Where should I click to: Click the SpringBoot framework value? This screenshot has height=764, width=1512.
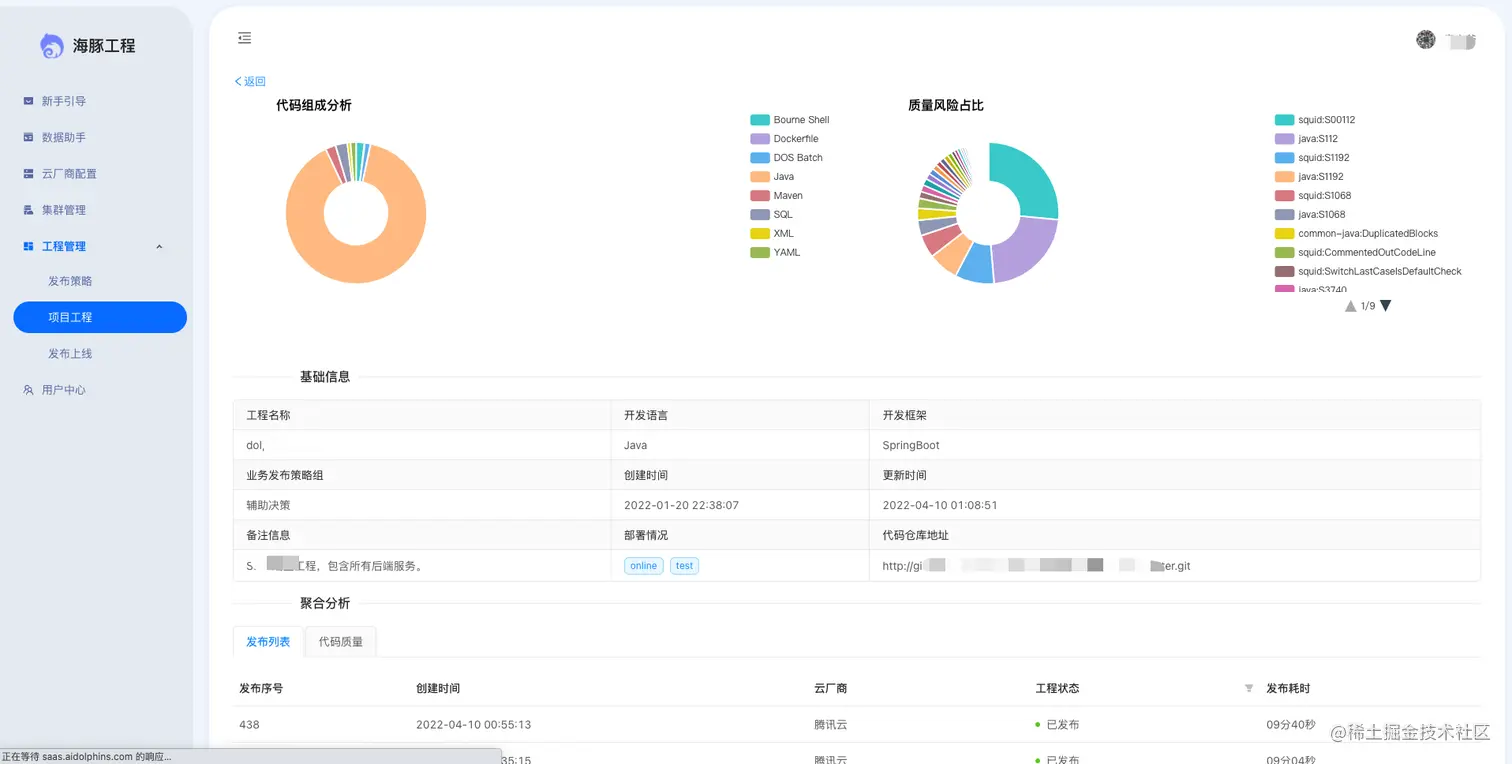coord(911,446)
